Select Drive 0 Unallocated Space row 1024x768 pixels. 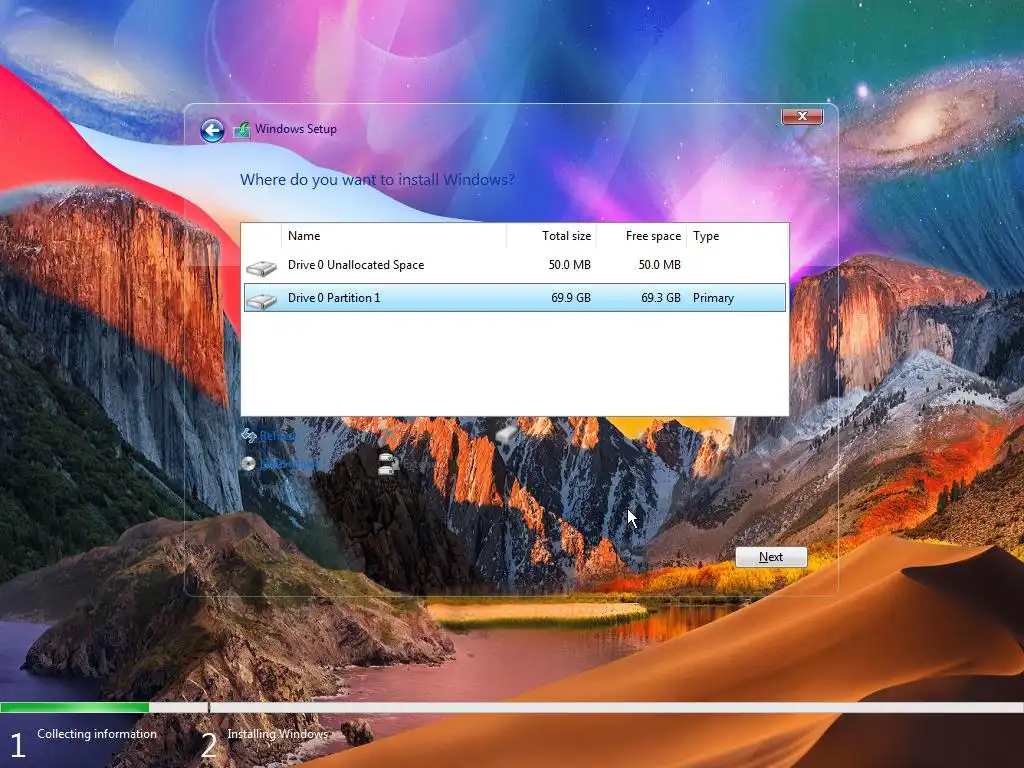515,265
